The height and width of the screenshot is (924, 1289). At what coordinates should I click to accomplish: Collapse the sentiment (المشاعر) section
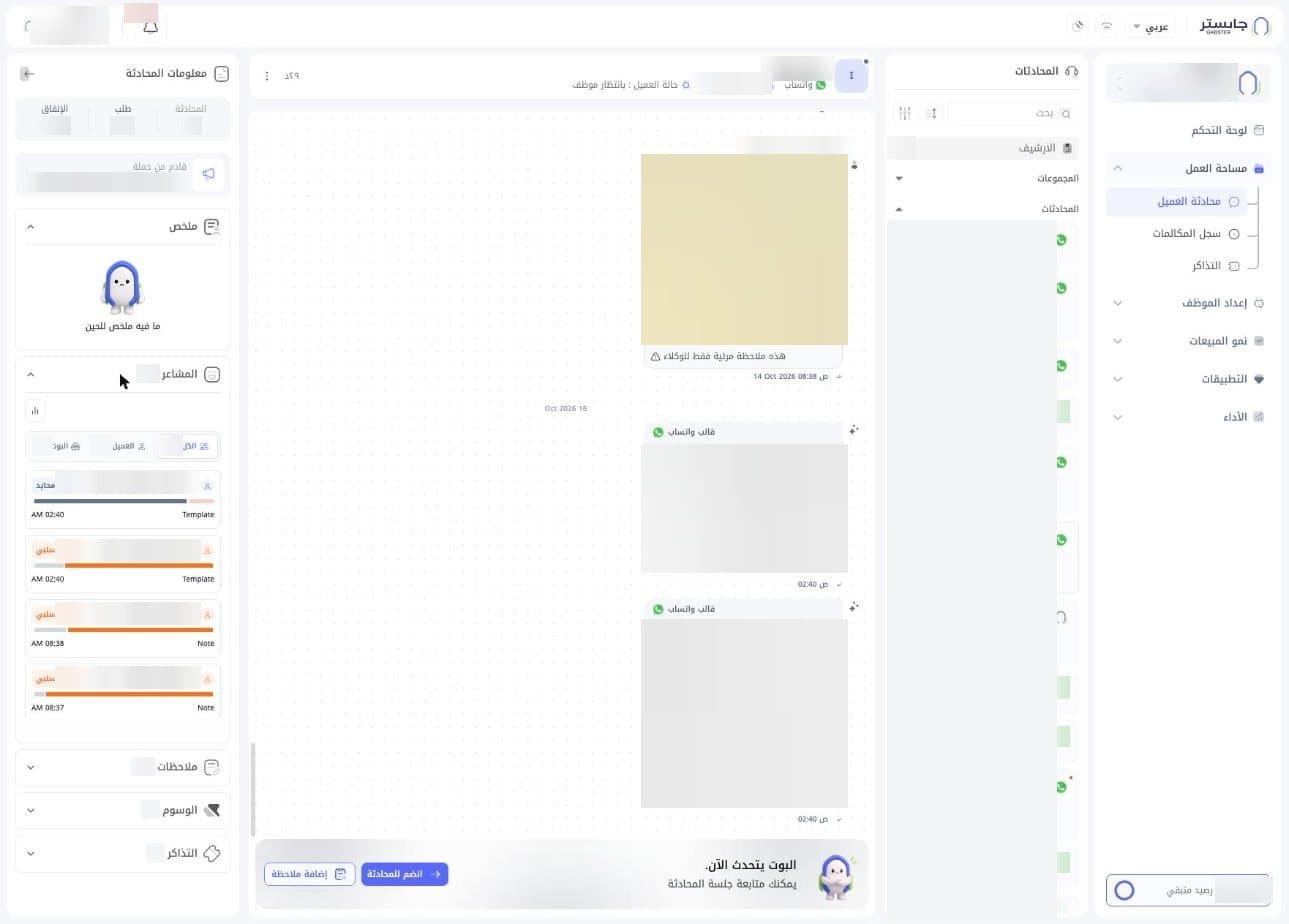point(31,374)
